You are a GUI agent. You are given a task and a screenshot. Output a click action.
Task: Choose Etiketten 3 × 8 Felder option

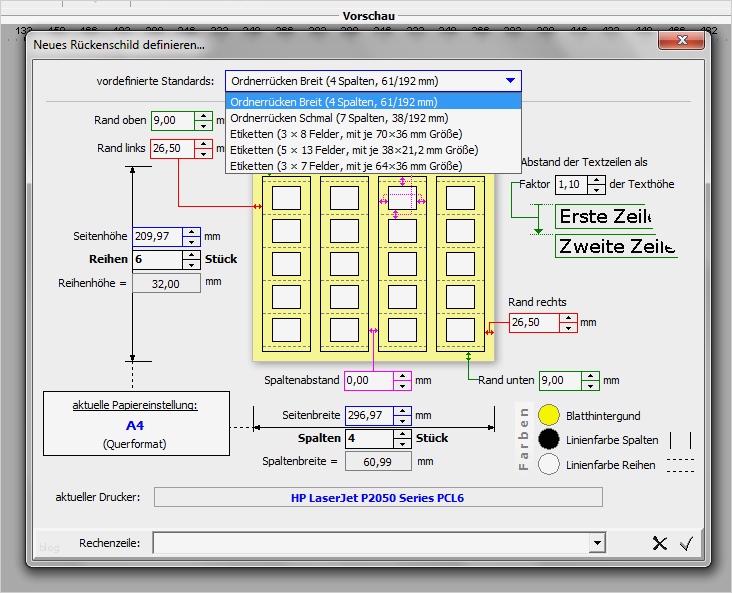coord(345,133)
